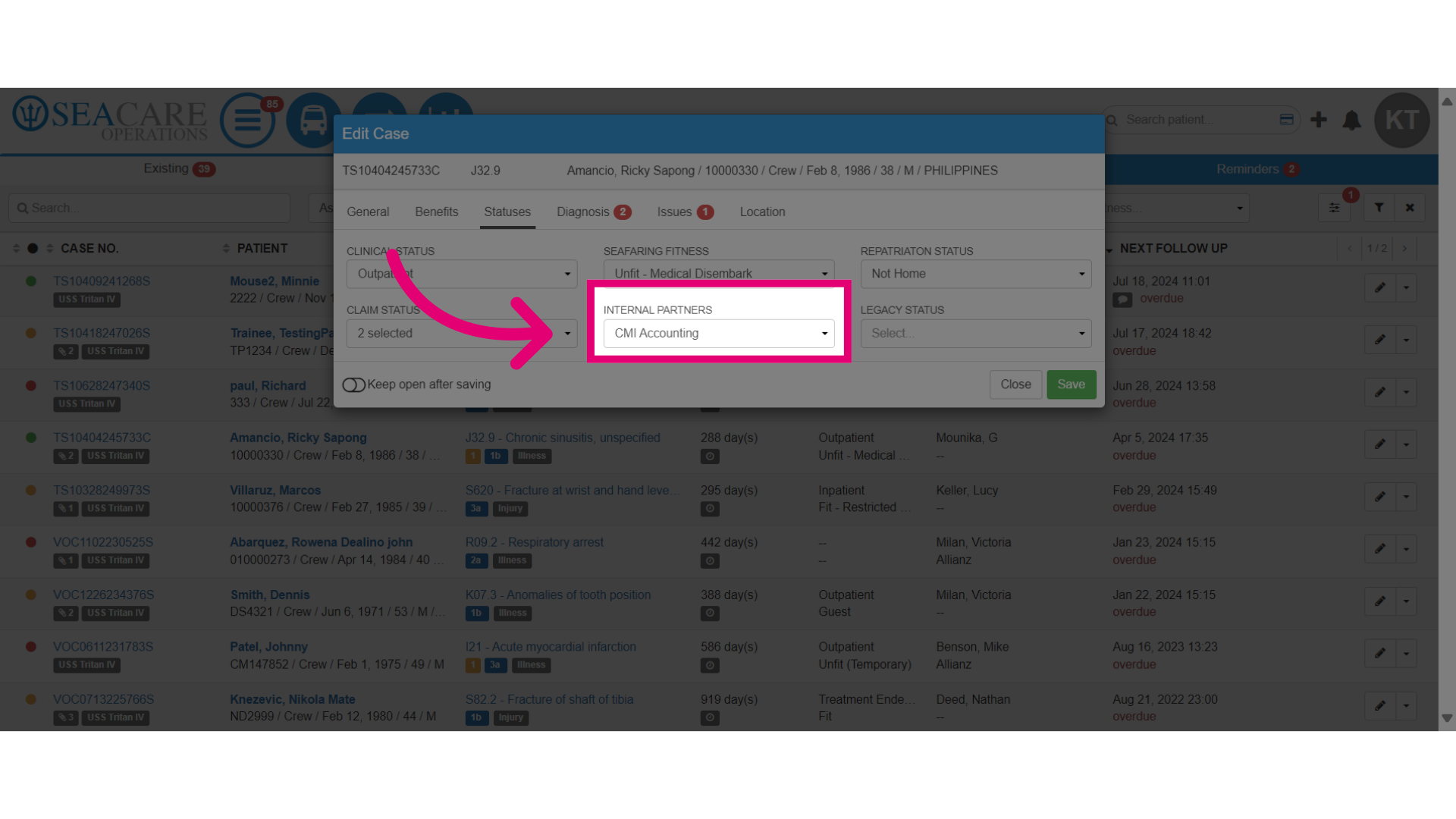Image resolution: width=1456 pixels, height=819 pixels.
Task: Edit Apr 5, 2024 case pencil icon
Action: click(1380, 444)
